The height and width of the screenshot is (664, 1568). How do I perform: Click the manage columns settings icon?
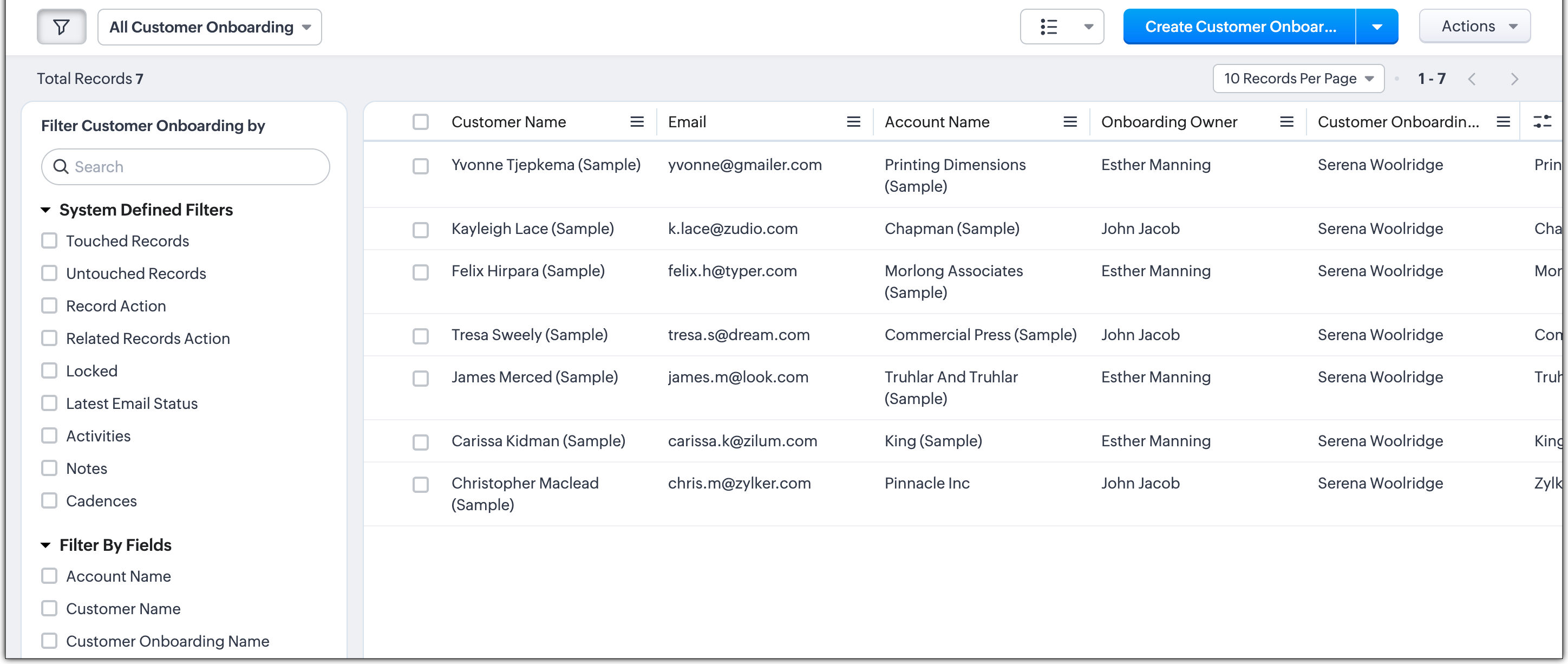pos(1542,122)
